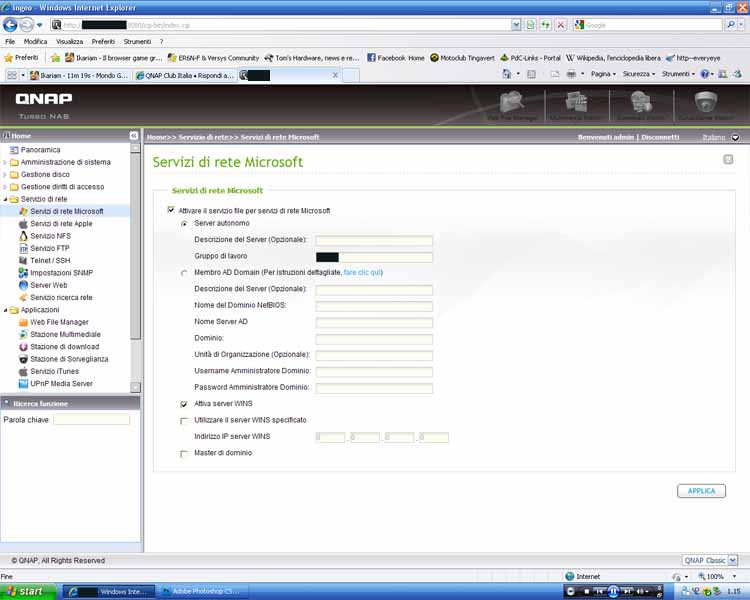Expand Gestione disco tree node
This screenshot has width=750, height=600.
(5, 174)
